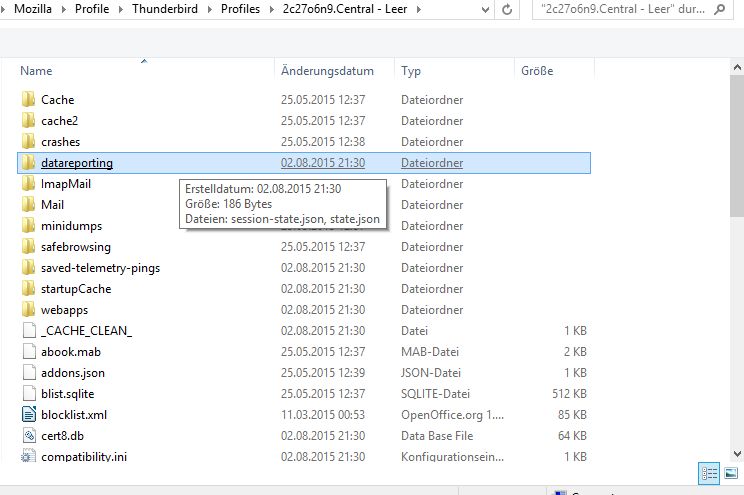Screen dimensions: 744x495
Task: Click the webapps folder icon
Action: click(x=28, y=309)
